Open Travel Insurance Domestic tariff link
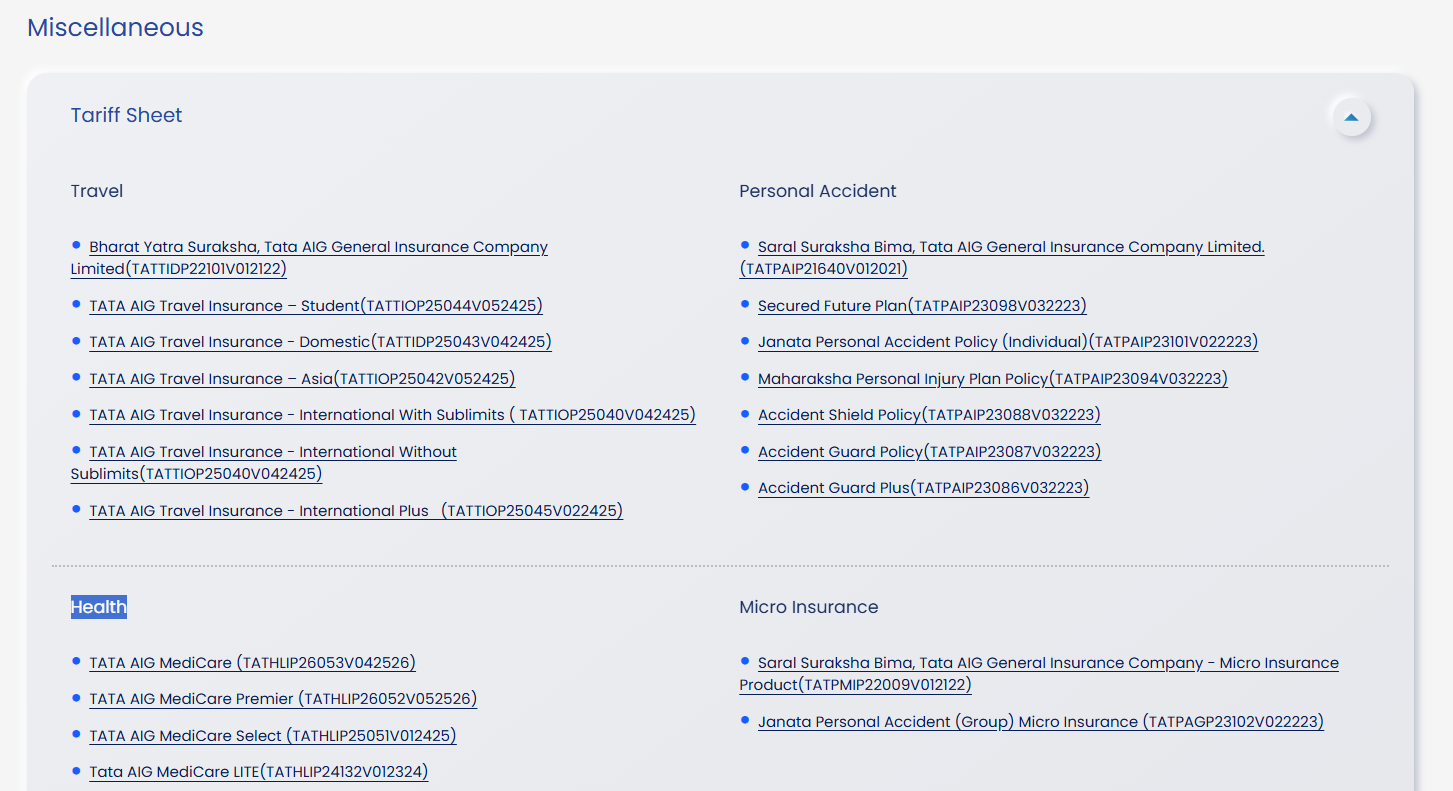Viewport: 1453px width, 791px height. pos(320,342)
